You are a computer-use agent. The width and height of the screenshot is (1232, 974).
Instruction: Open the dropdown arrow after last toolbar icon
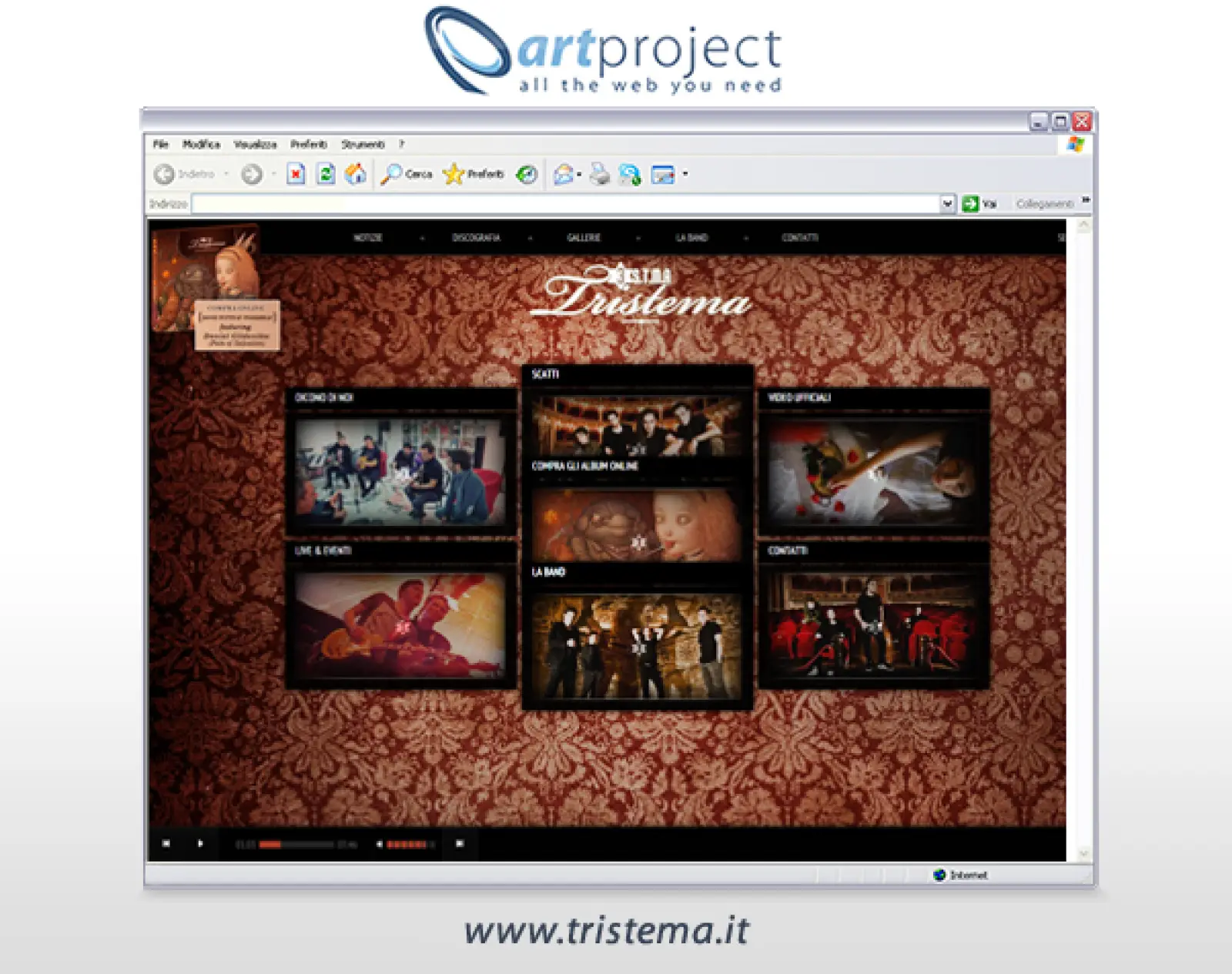(x=685, y=174)
